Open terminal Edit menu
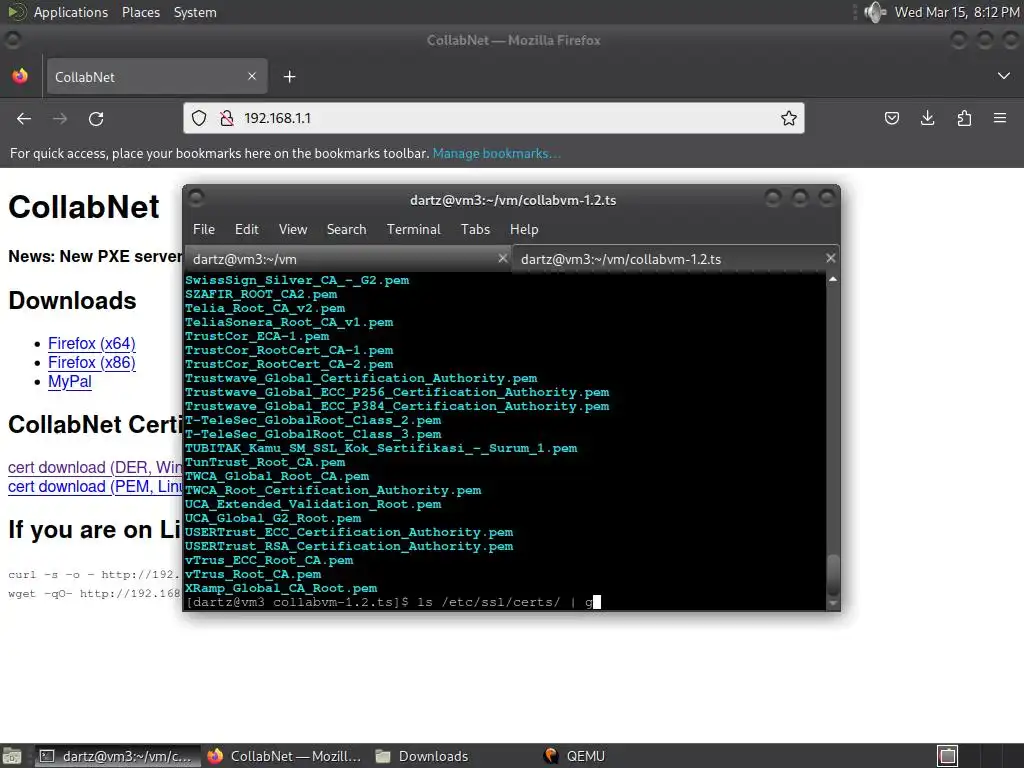Image resolution: width=1024 pixels, height=768 pixels. point(247,229)
